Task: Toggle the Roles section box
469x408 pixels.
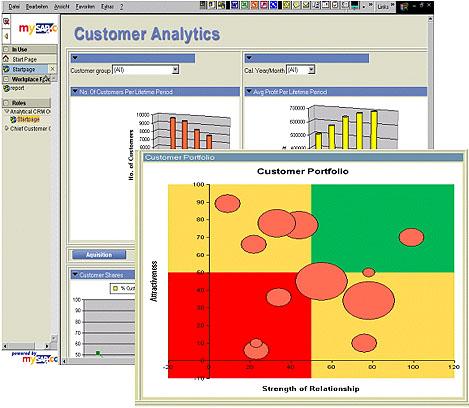Action: 6,103
